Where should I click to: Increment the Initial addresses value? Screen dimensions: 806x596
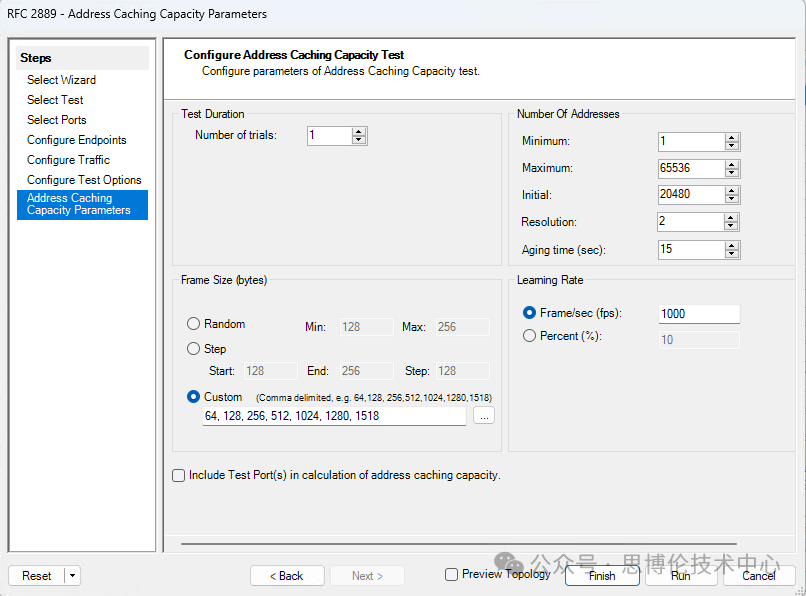[x=732, y=191]
